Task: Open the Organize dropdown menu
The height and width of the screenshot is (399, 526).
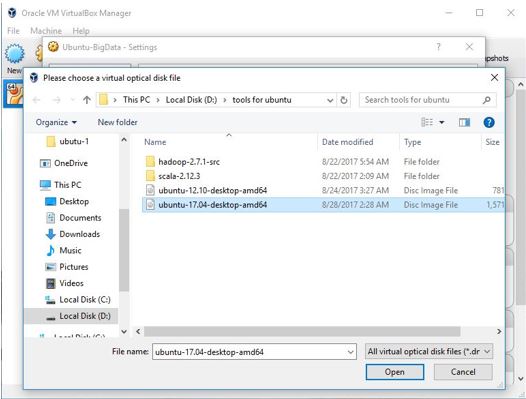Action: [56, 122]
